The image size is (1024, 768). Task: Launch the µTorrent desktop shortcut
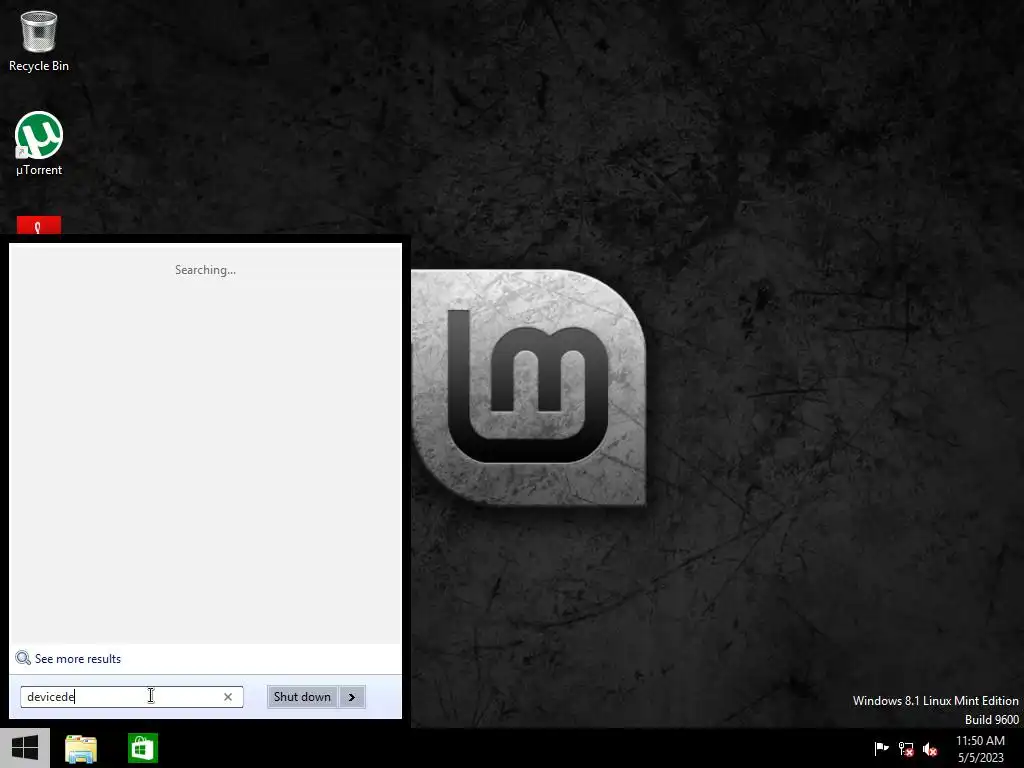pos(39,144)
